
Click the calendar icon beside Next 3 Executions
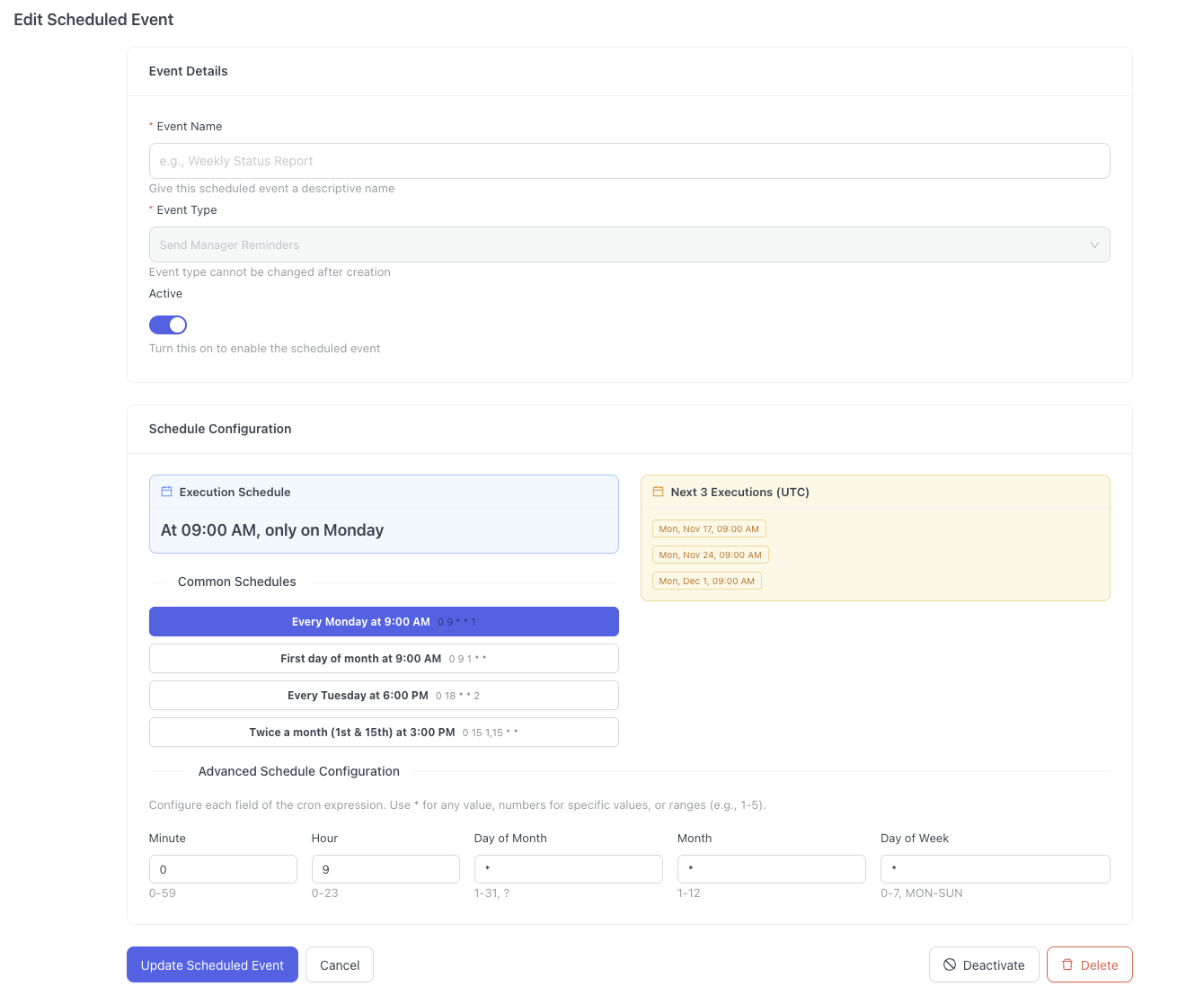click(x=658, y=492)
